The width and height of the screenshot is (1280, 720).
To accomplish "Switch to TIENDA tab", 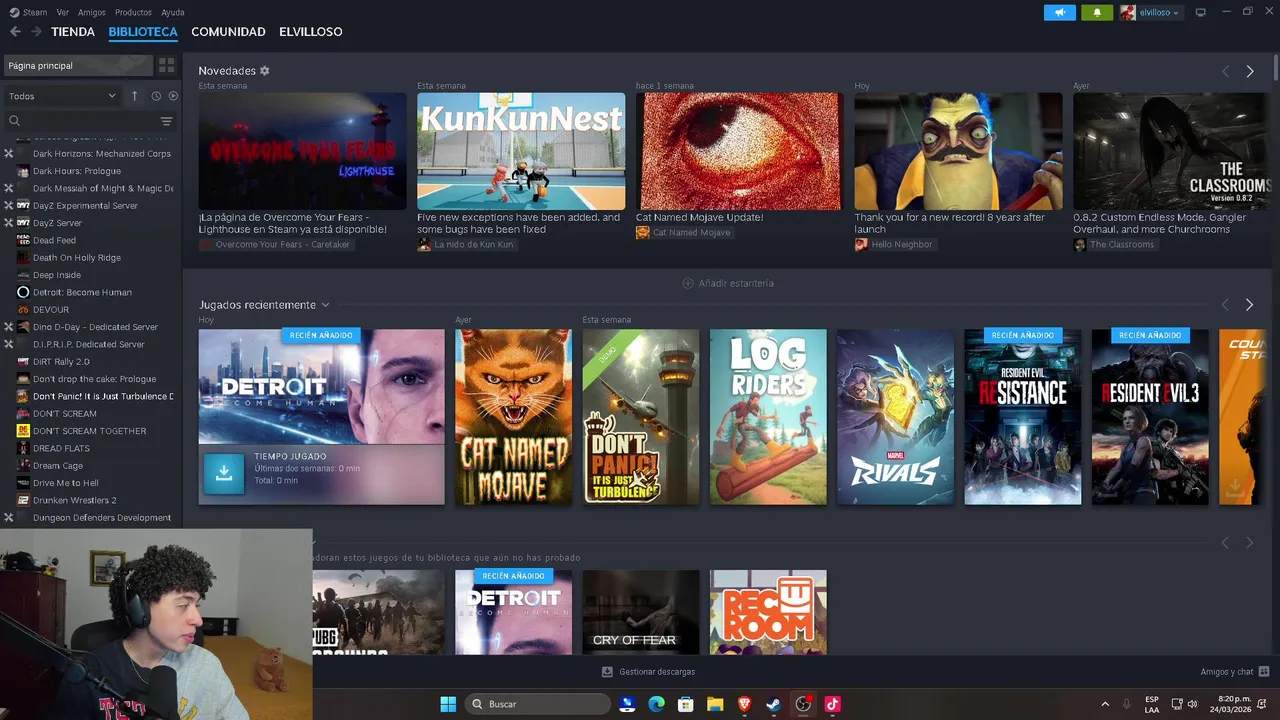I will coord(73,32).
